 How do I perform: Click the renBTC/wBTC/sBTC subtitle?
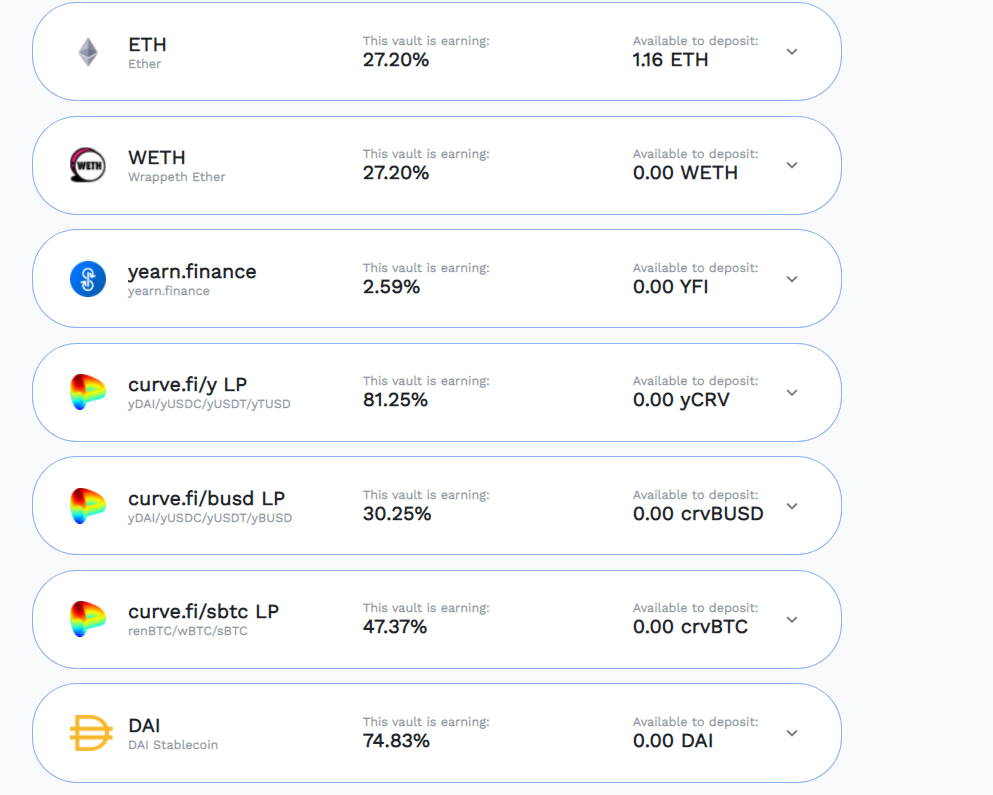pos(187,631)
